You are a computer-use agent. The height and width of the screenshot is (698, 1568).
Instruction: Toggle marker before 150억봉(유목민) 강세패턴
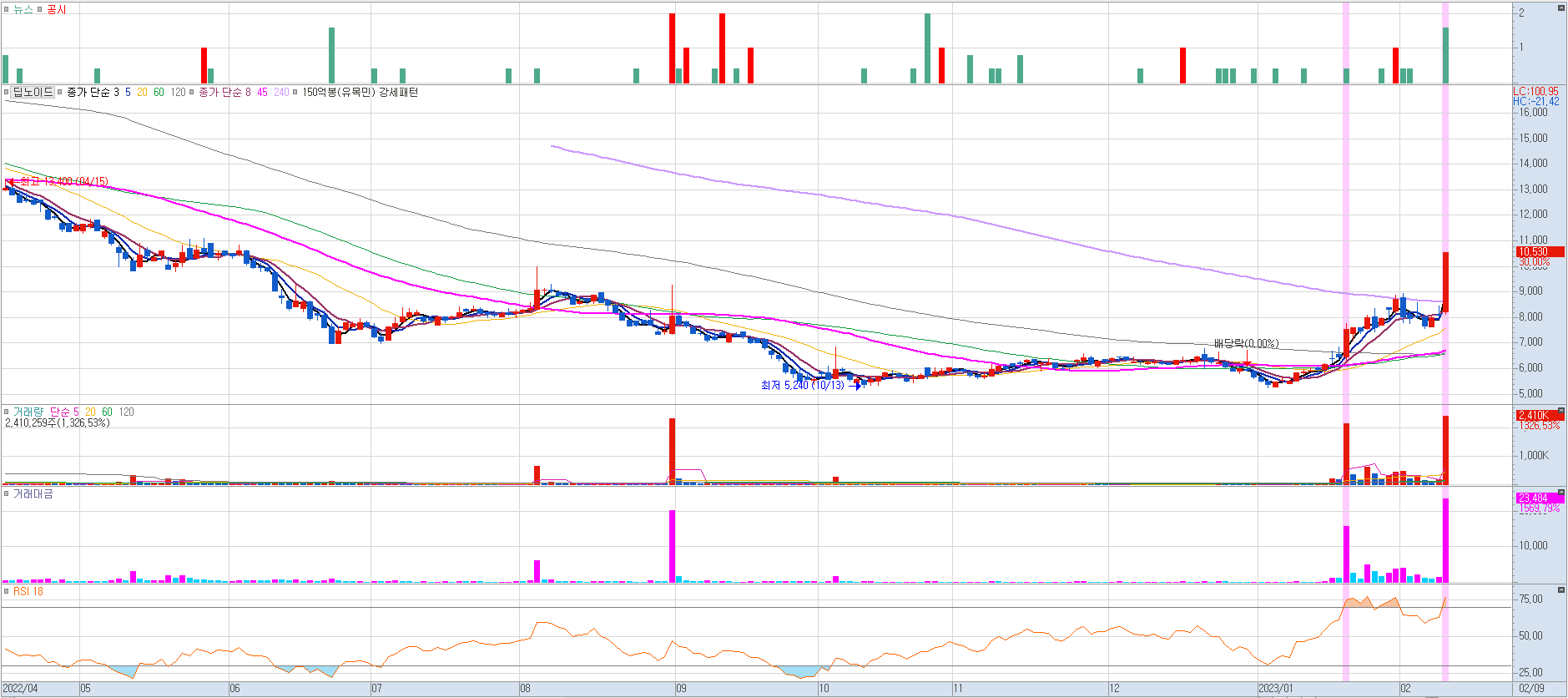coord(295,92)
